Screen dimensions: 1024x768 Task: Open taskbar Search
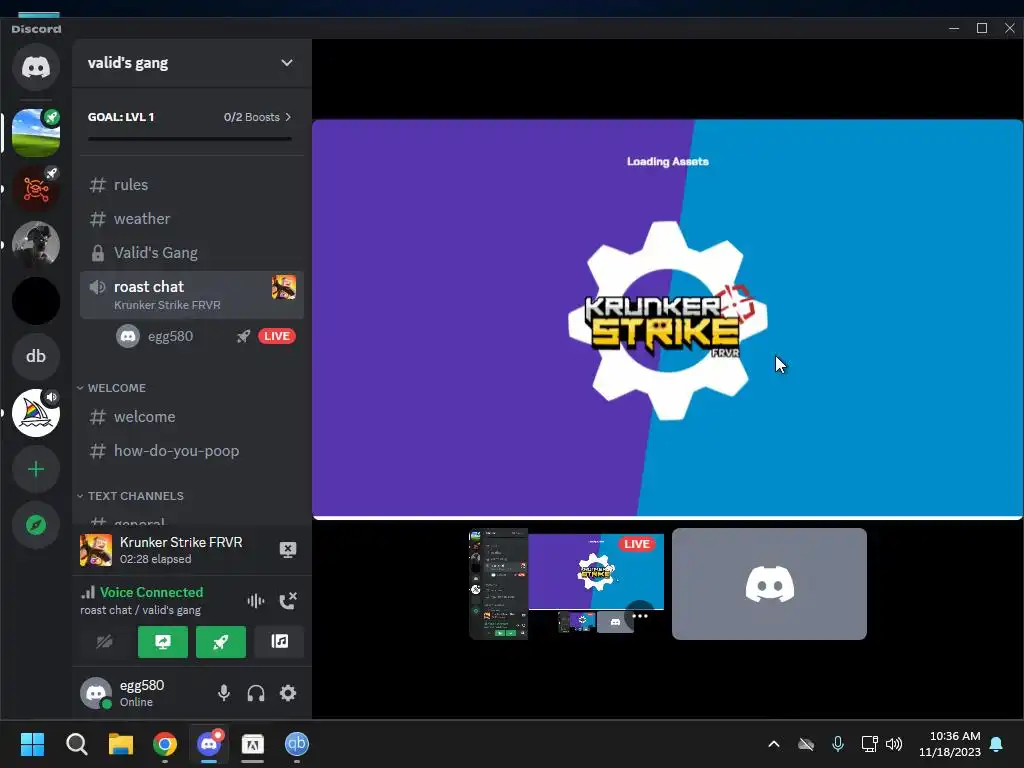tap(76, 744)
